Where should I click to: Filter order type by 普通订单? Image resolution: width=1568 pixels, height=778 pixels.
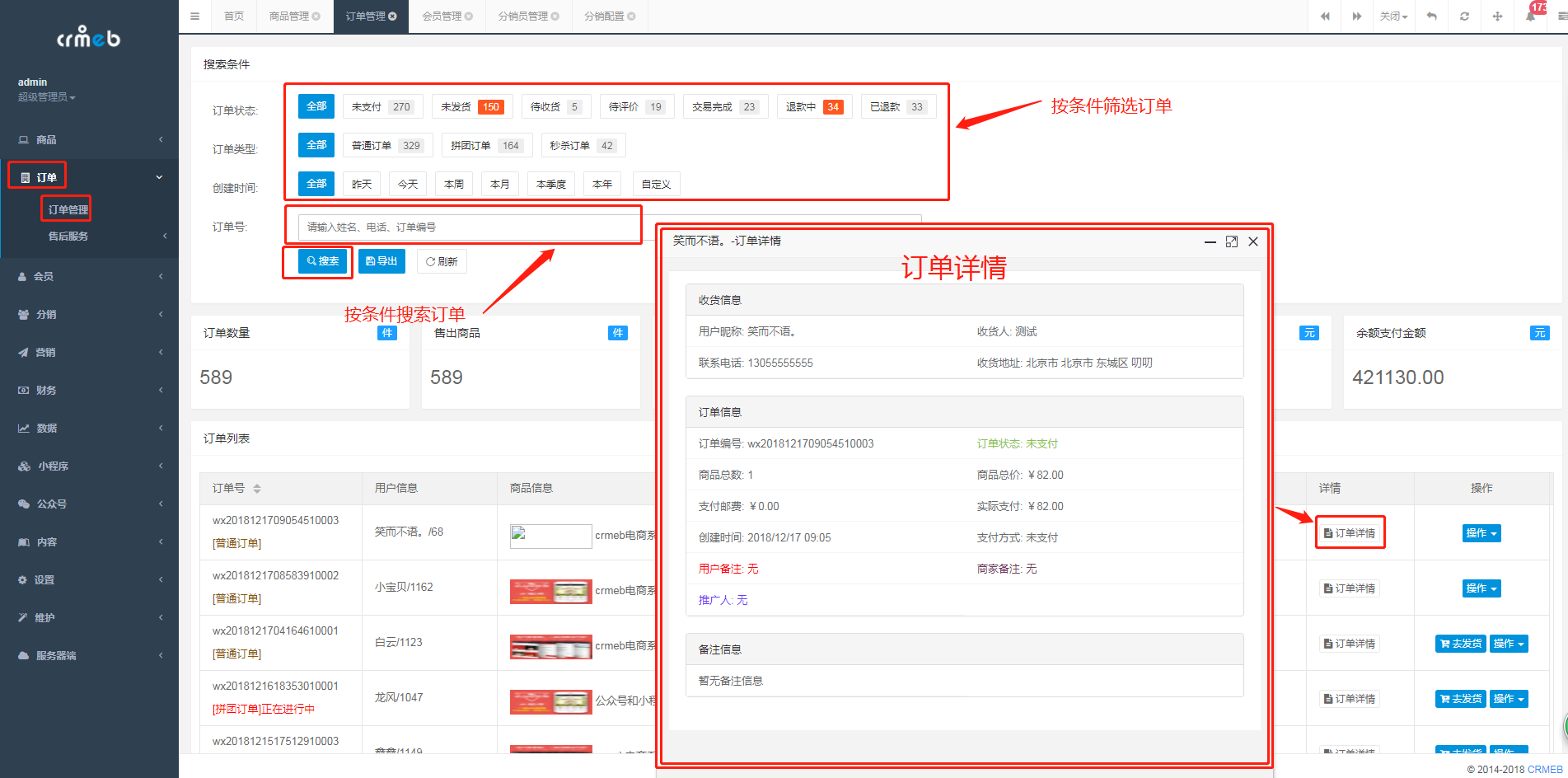pos(387,146)
